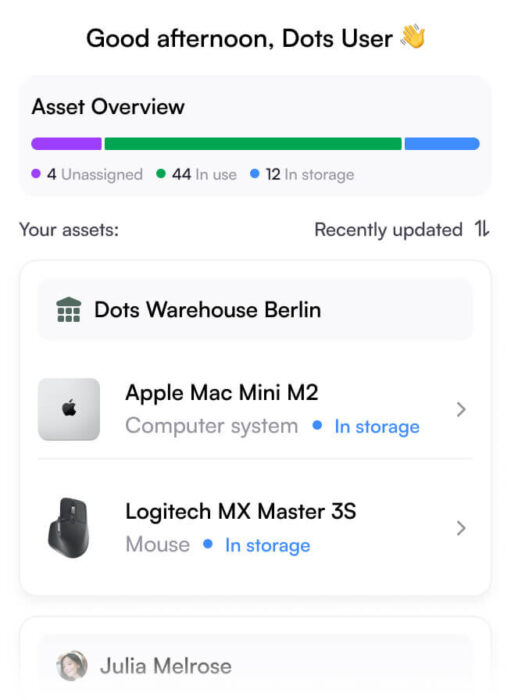Viewport: 511px width, 700px height.
Task: Open the Logitech MX Master 3S title
Action: point(241,511)
